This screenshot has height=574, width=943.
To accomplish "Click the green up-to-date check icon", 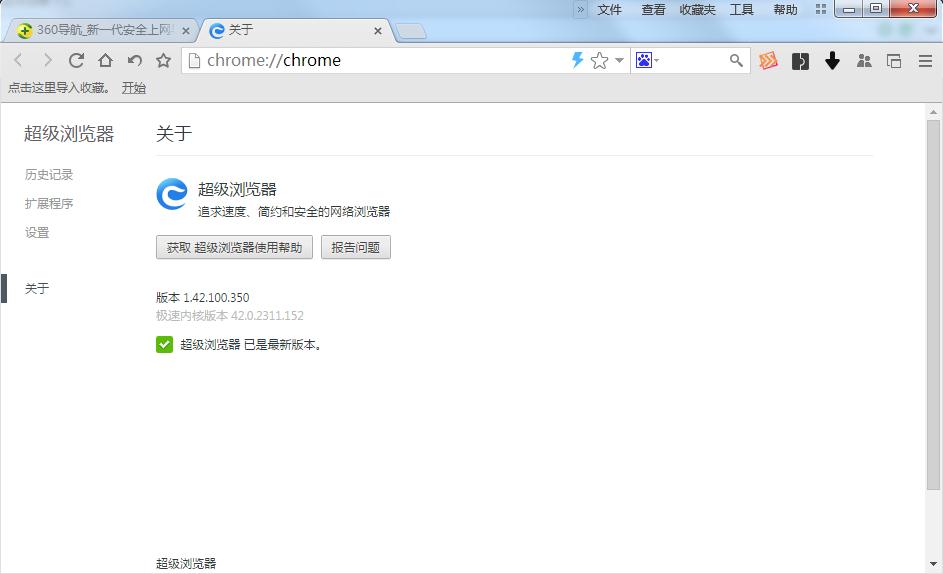I will (x=164, y=344).
